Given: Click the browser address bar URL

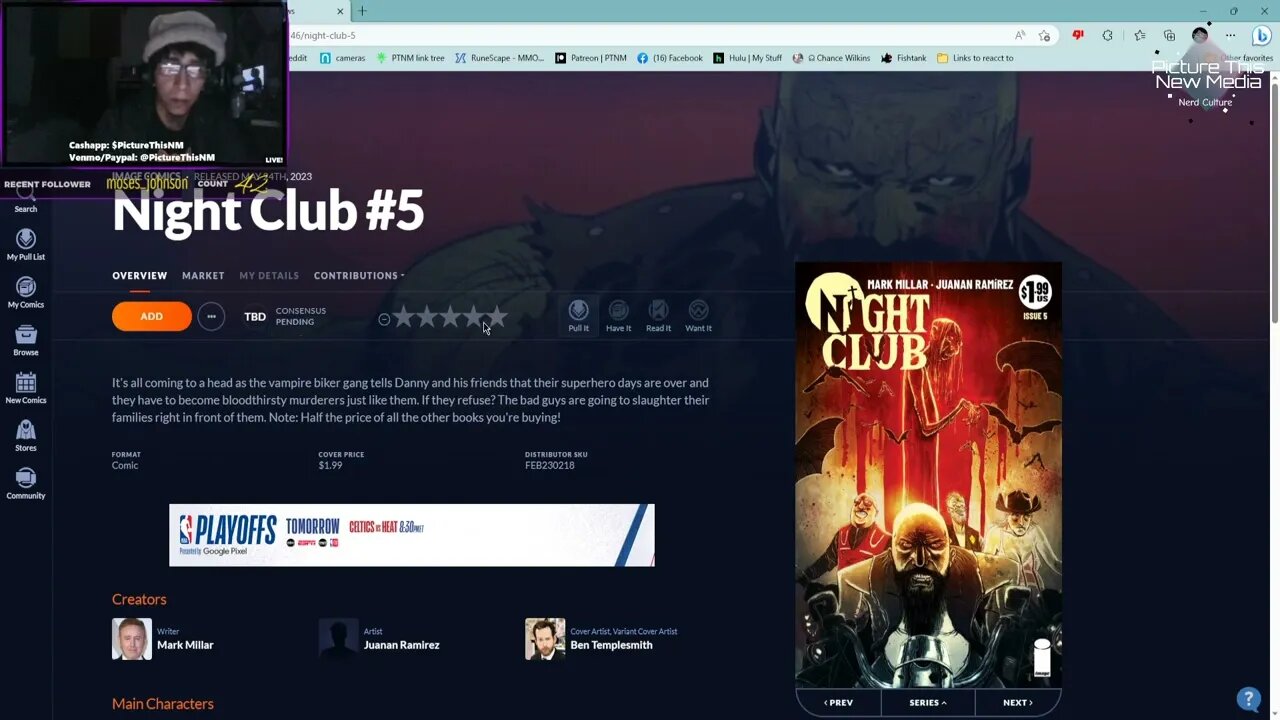Looking at the screenshot, I should [x=323, y=35].
